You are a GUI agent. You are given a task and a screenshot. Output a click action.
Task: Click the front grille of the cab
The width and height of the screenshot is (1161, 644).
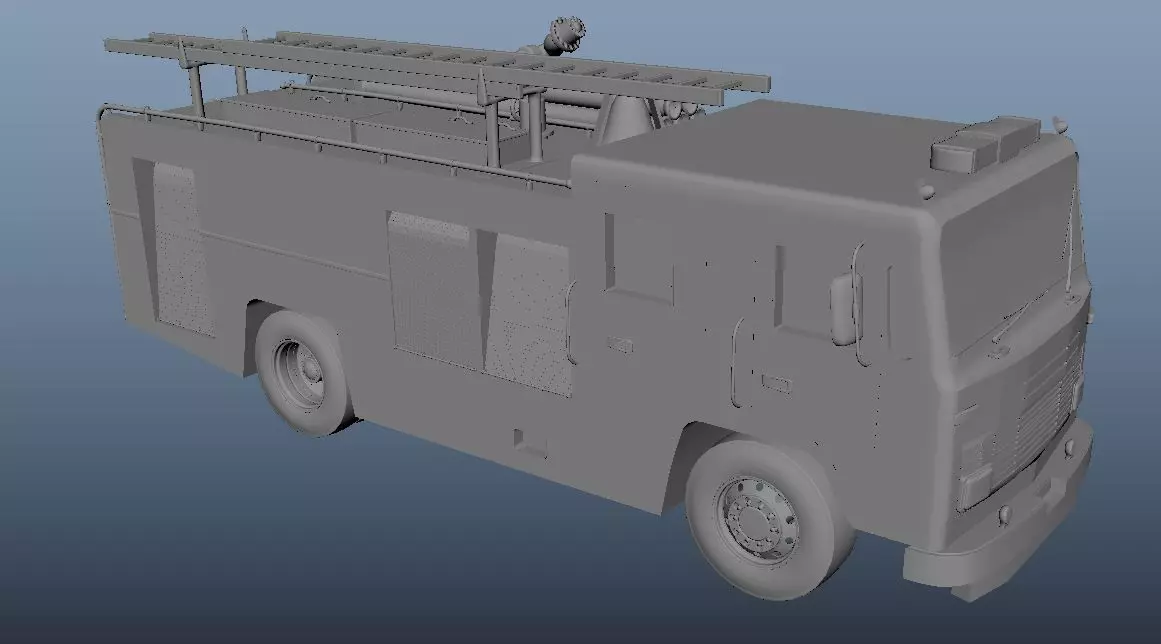tap(1048, 403)
